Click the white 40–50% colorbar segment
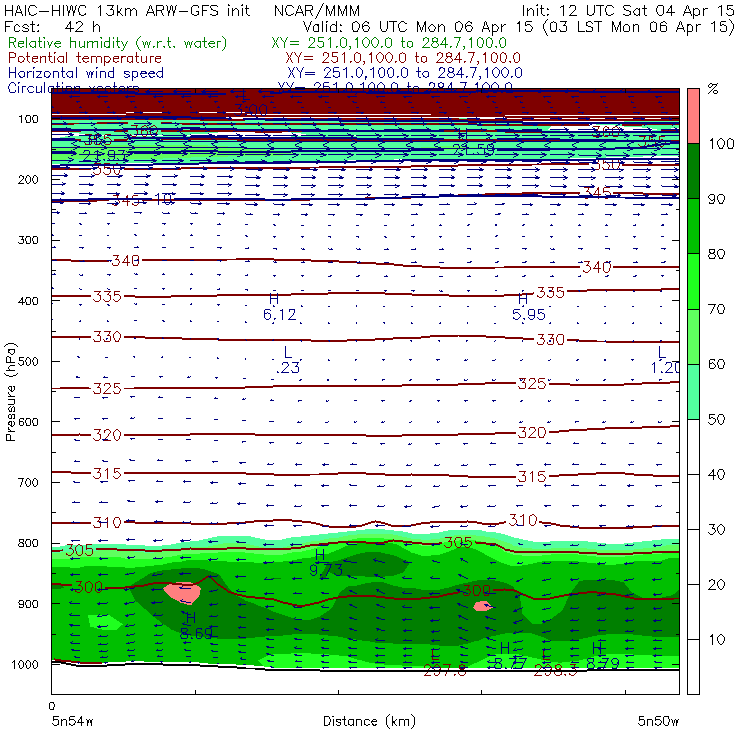Screen dimensions: 740x740 pos(693,446)
